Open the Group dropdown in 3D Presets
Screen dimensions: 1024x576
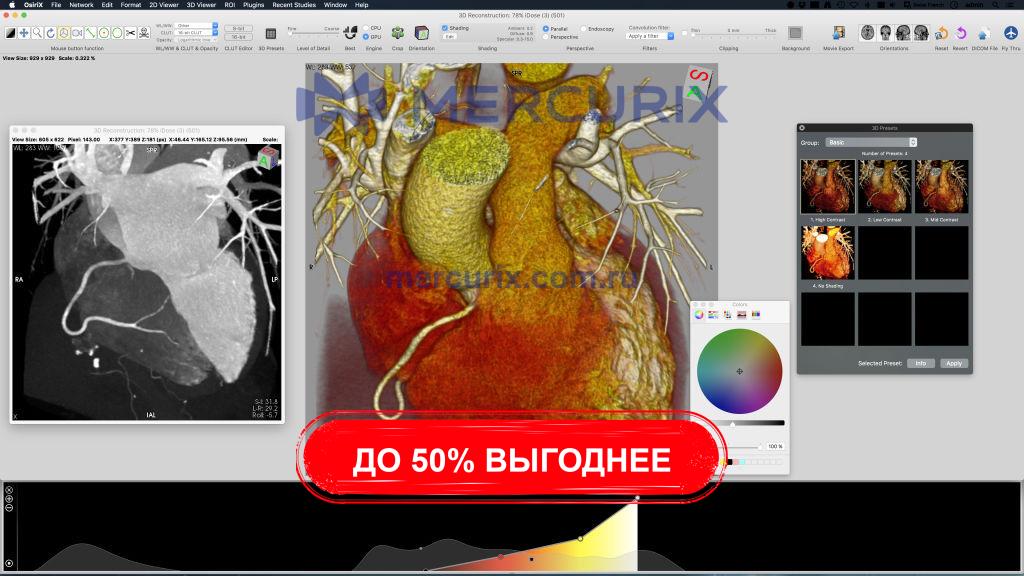pyautogui.click(x=871, y=142)
